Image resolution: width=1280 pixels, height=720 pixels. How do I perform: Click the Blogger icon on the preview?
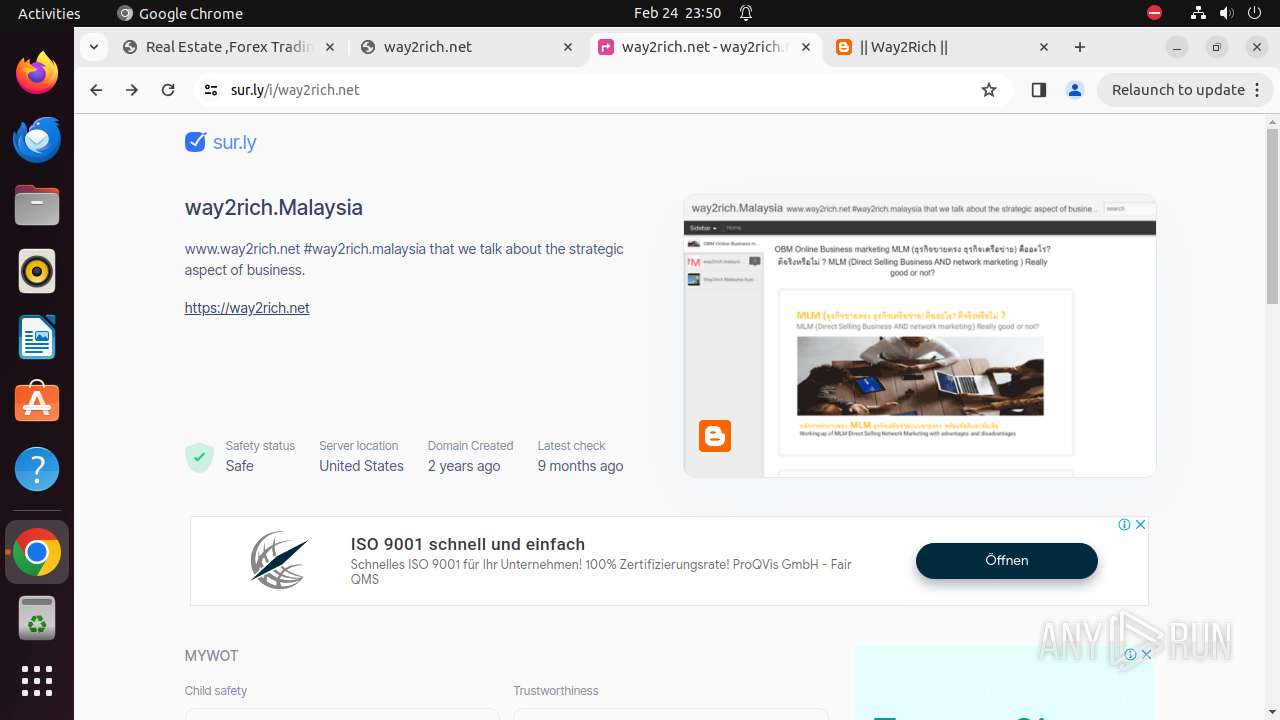[x=715, y=436]
